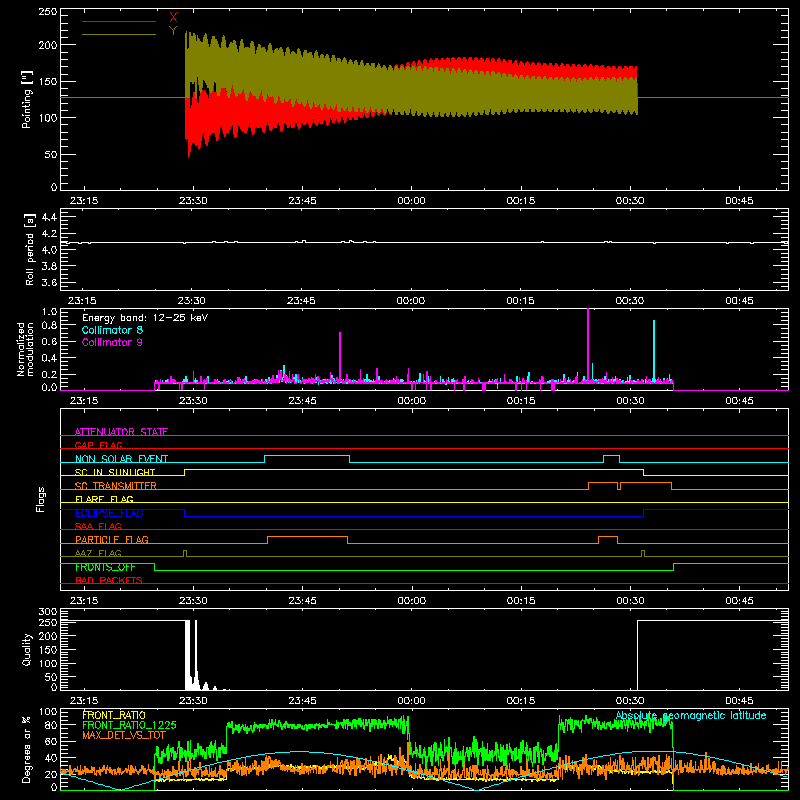This screenshot has width=800, height=800.
Task: Click the 00:45 tick under Quality plot
Action: coord(739,701)
